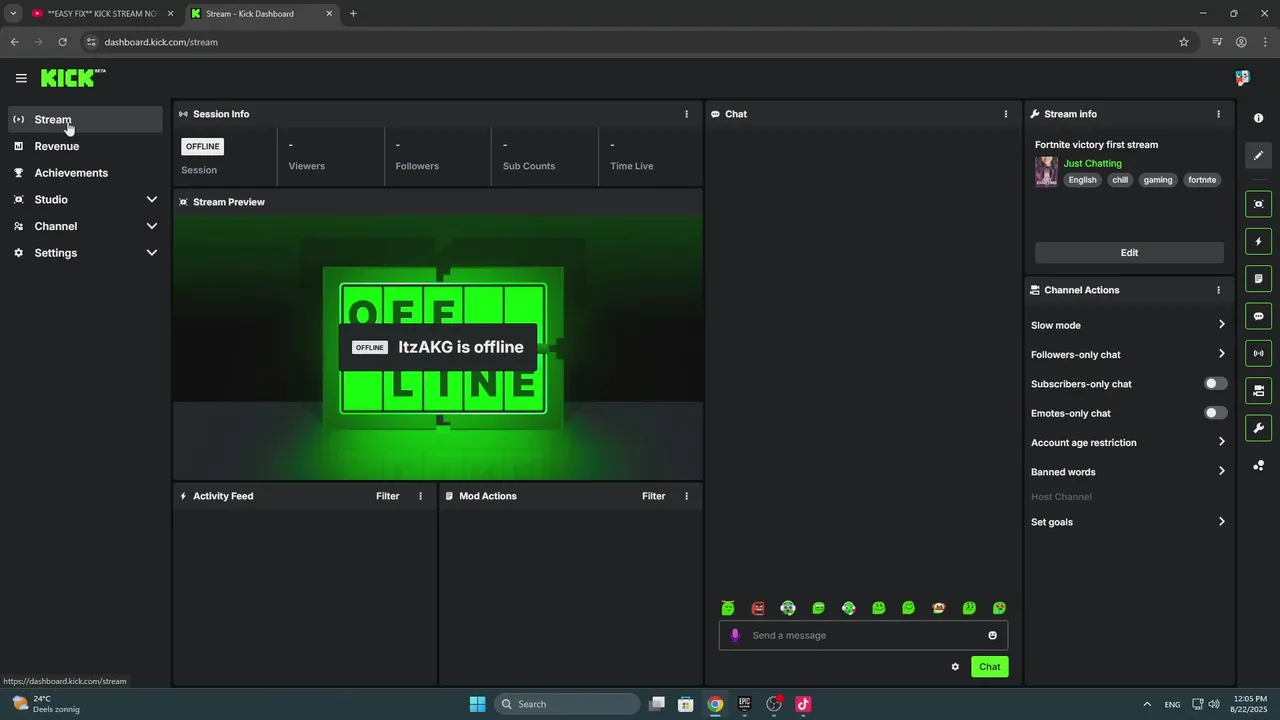The height and width of the screenshot is (720, 1280).
Task: Click the info icon in right sidebar
Action: 1258,118
